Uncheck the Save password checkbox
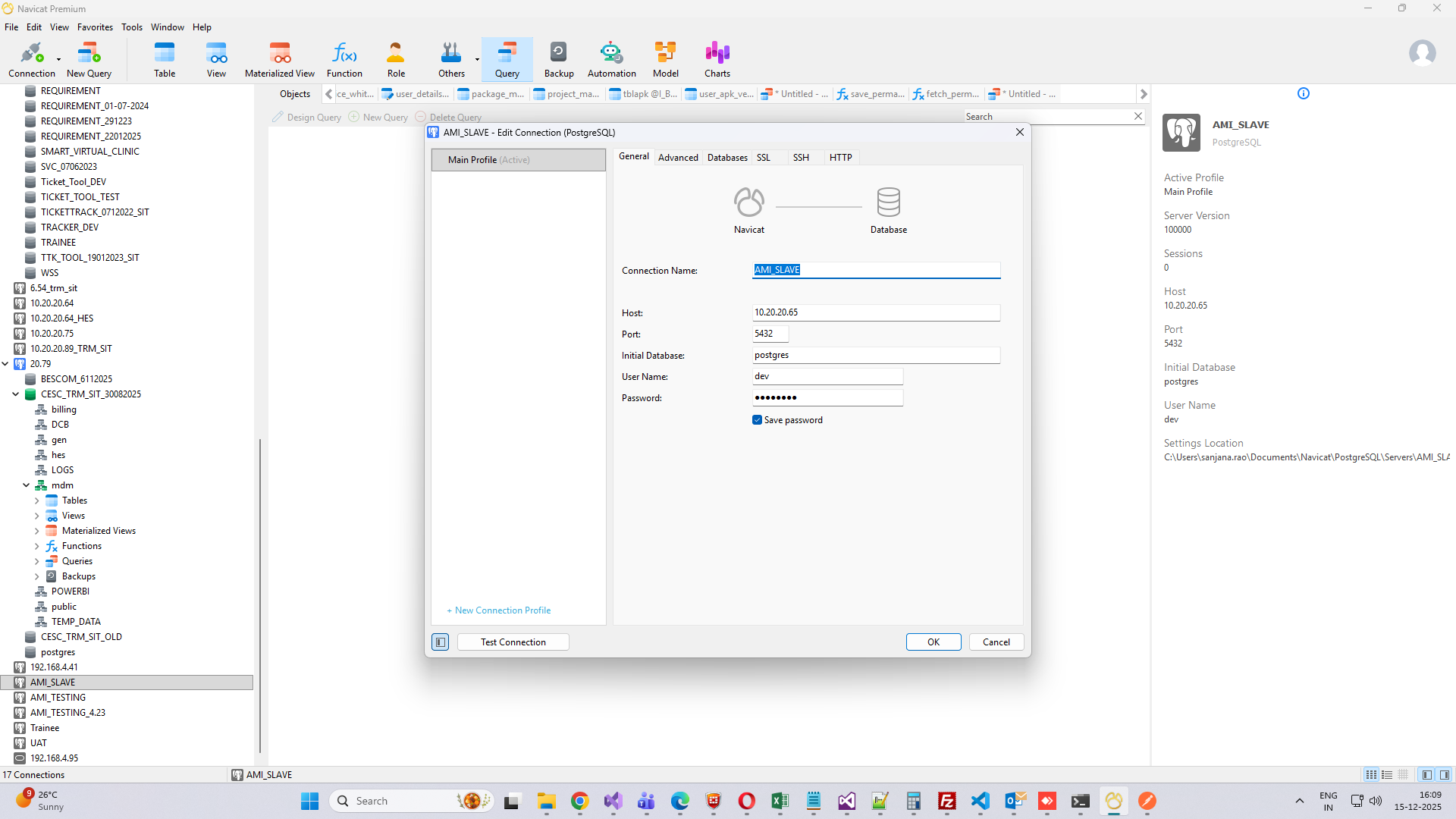 point(757,420)
